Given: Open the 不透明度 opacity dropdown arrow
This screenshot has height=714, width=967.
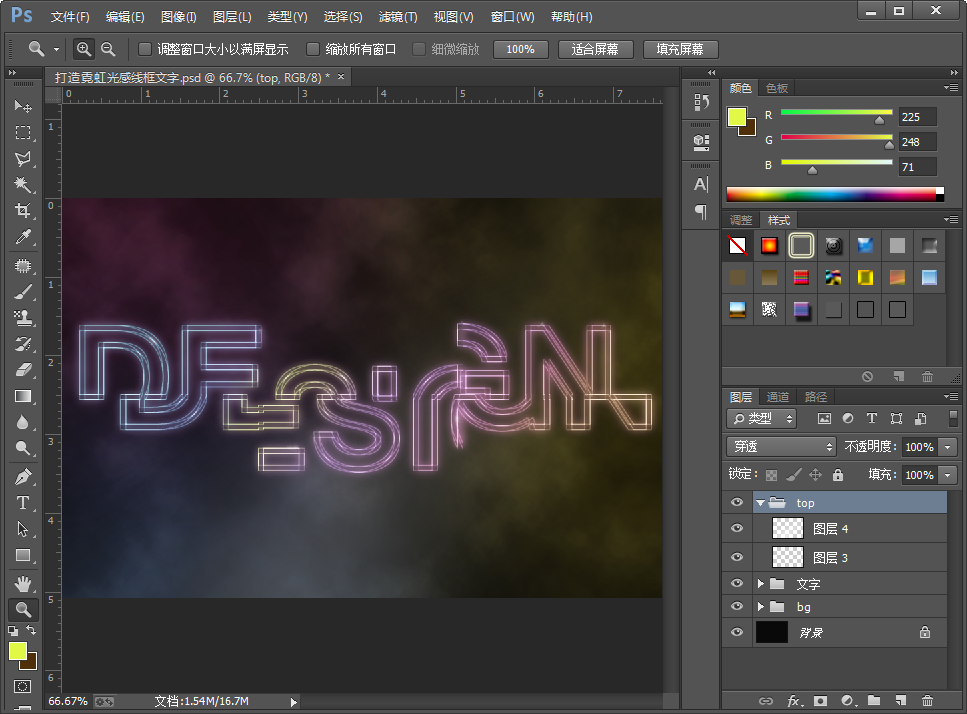Looking at the screenshot, I should click(948, 447).
